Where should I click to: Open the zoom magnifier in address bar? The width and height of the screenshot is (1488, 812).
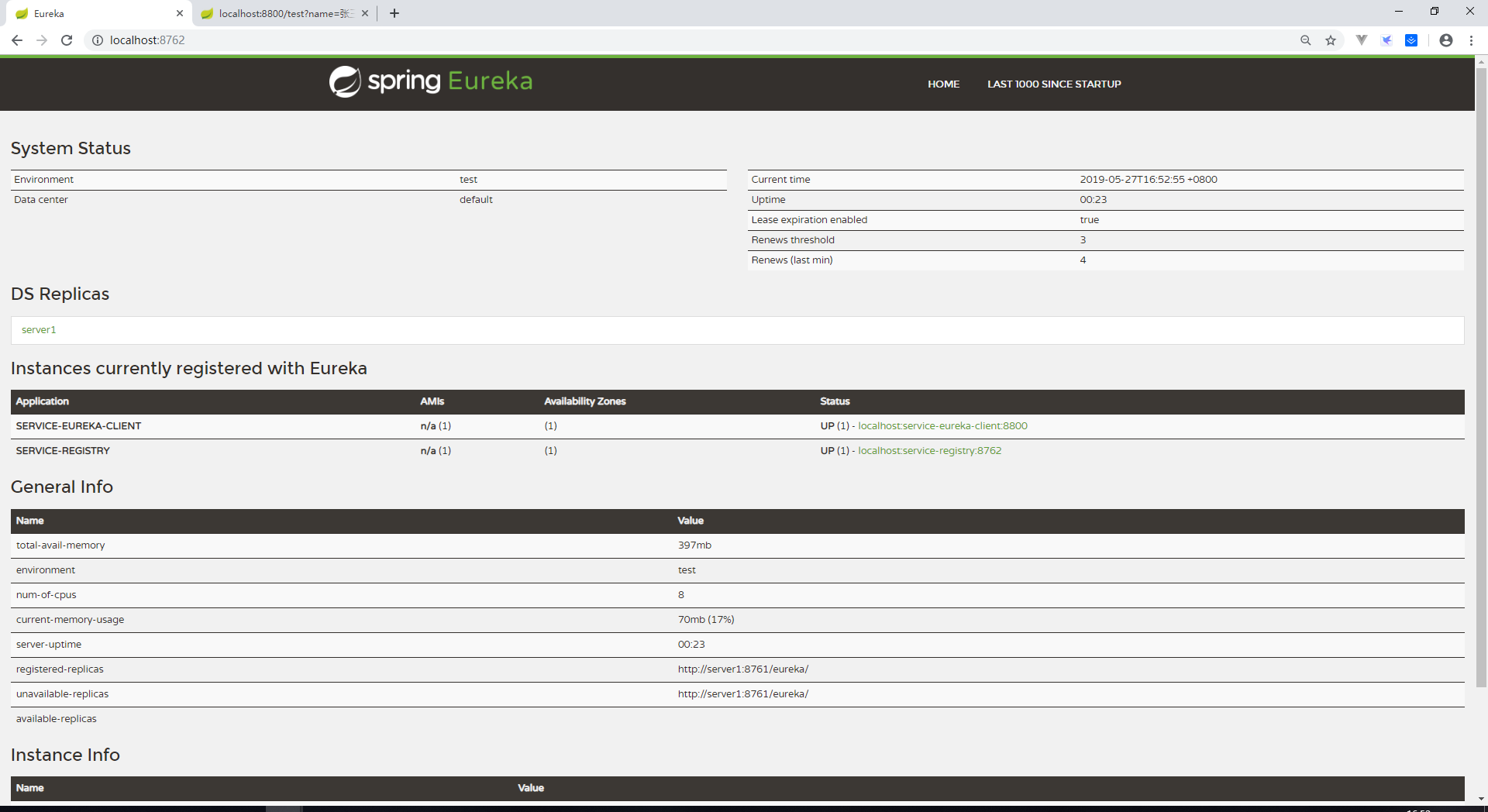[x=1306, y=40]
